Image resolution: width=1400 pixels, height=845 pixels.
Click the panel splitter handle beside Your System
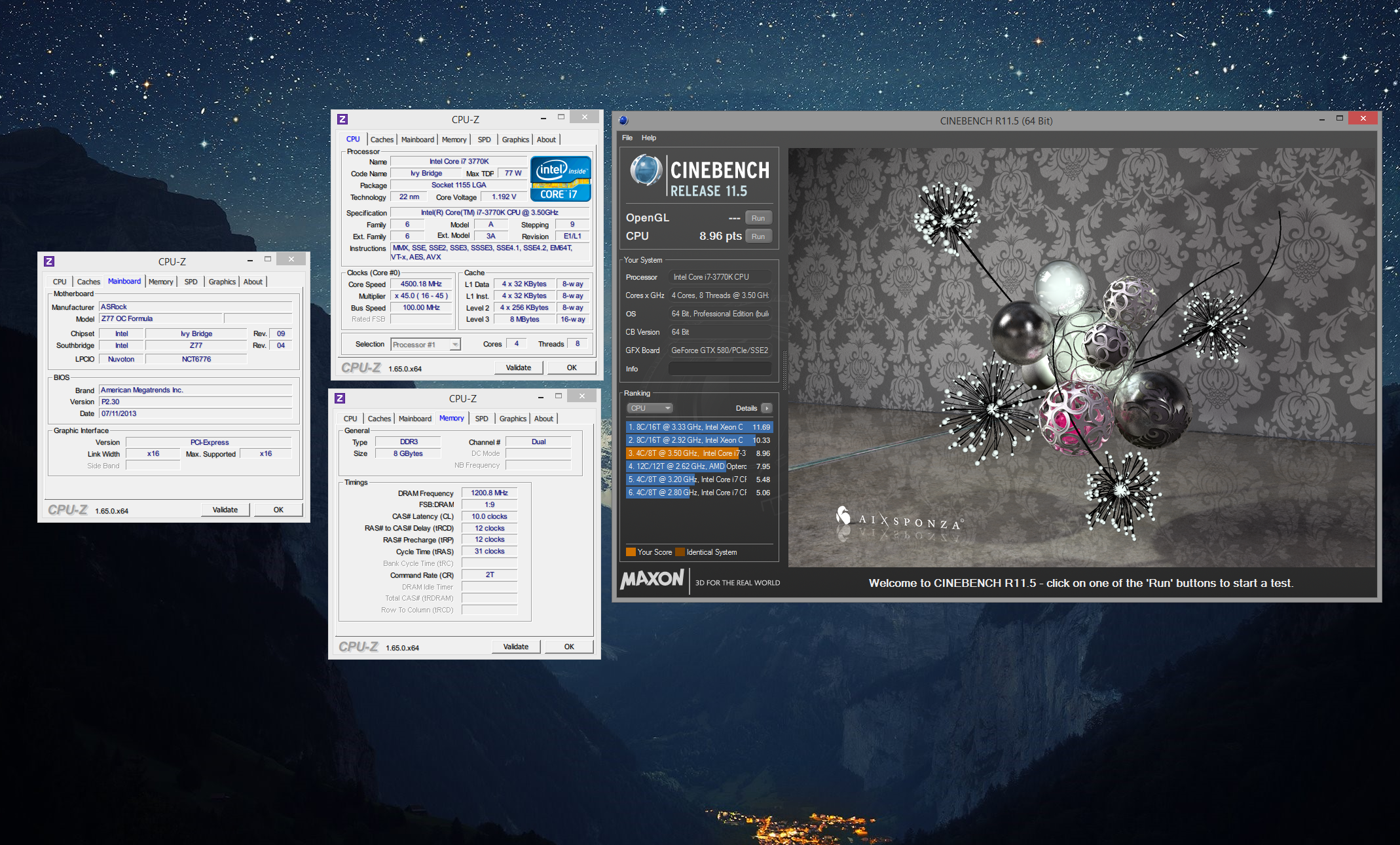(x=784, y=371)
